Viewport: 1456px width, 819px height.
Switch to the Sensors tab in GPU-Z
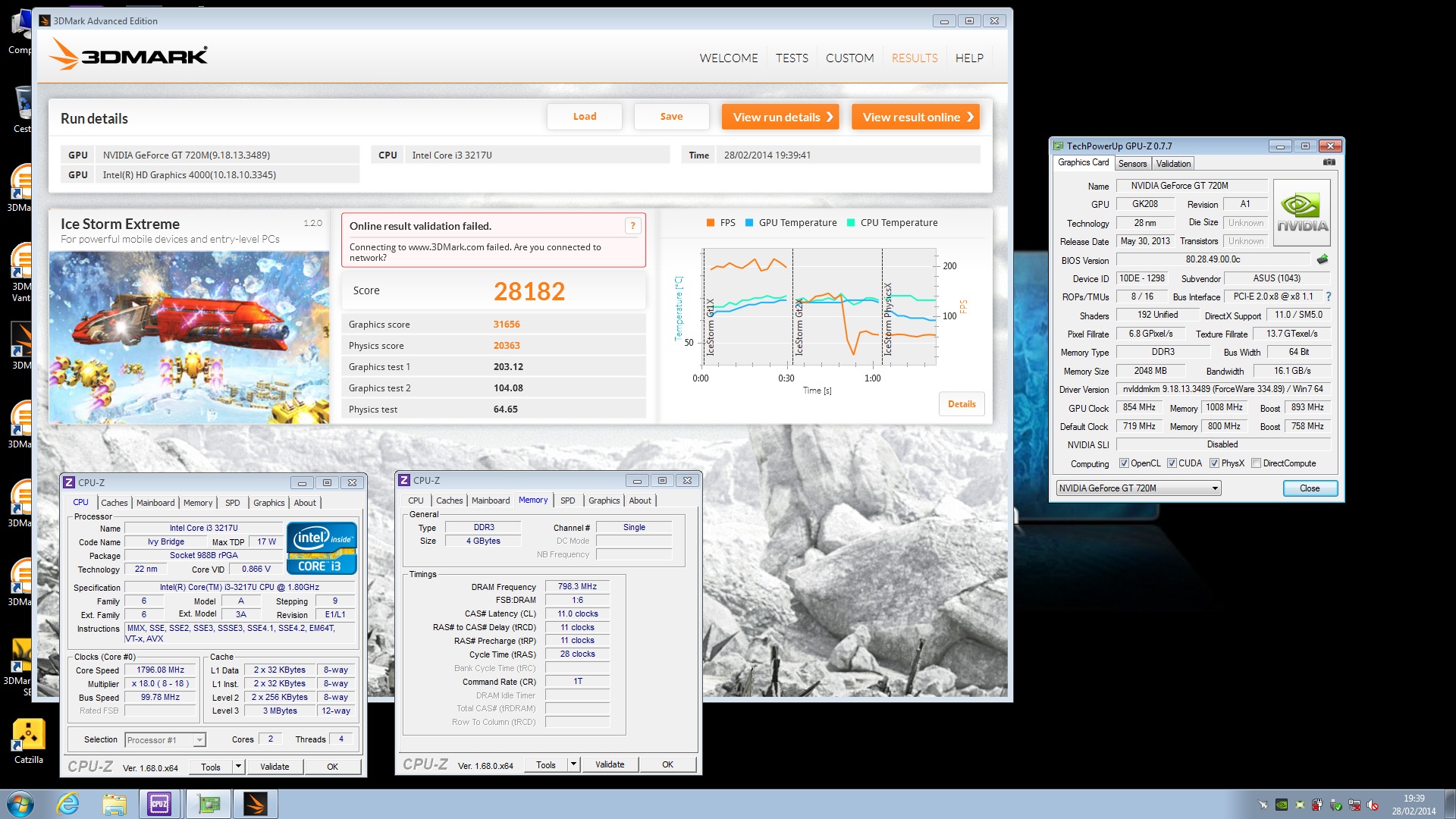[1132, 164]
